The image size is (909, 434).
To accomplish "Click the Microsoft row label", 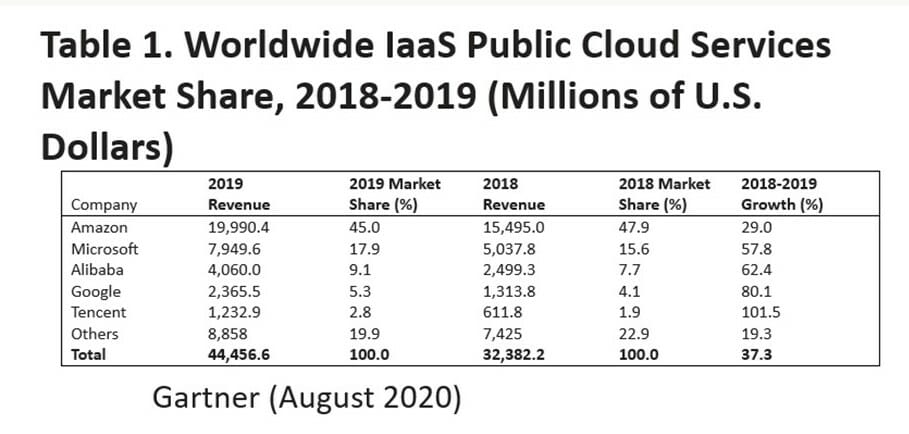I will pos(104,249).
